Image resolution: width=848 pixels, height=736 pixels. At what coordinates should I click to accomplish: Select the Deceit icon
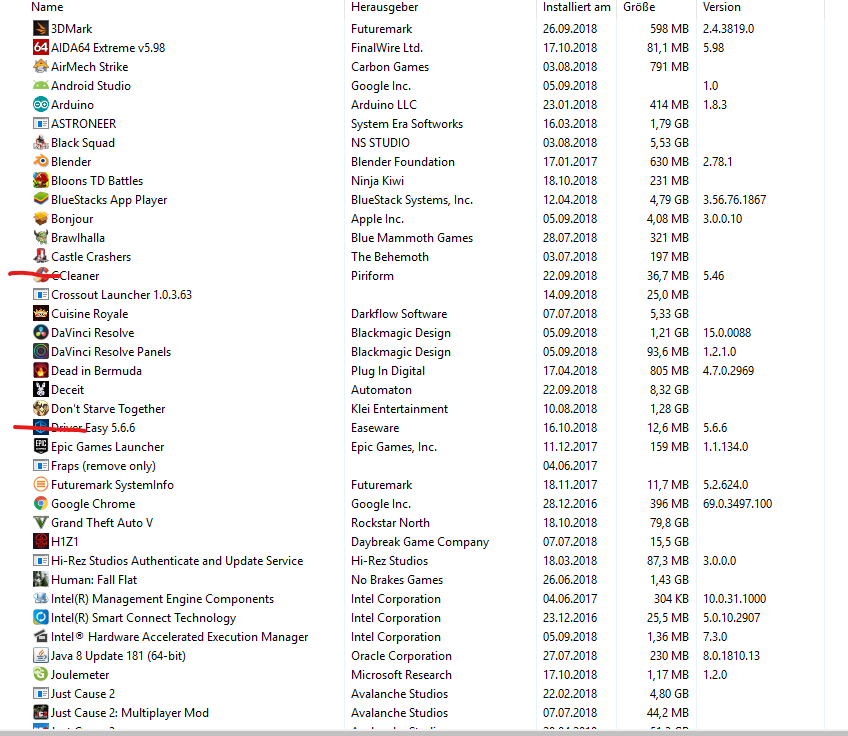(41, 389)
